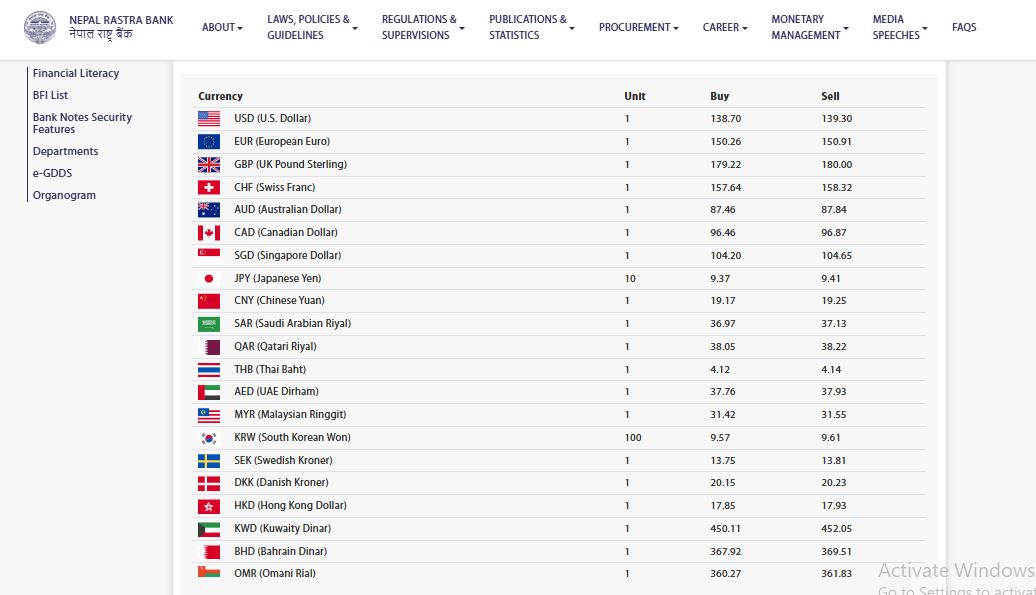Expand the CAREER dropdown menu
Screen dimensions: 1036x595
(725, 27)
